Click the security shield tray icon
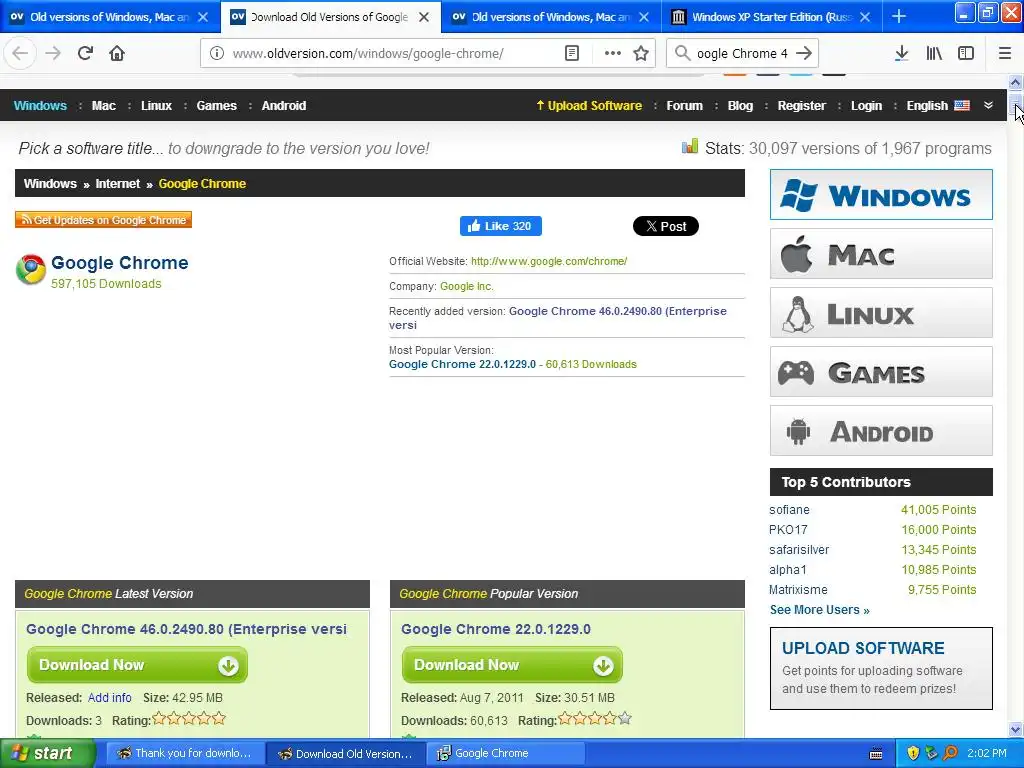 913,753
